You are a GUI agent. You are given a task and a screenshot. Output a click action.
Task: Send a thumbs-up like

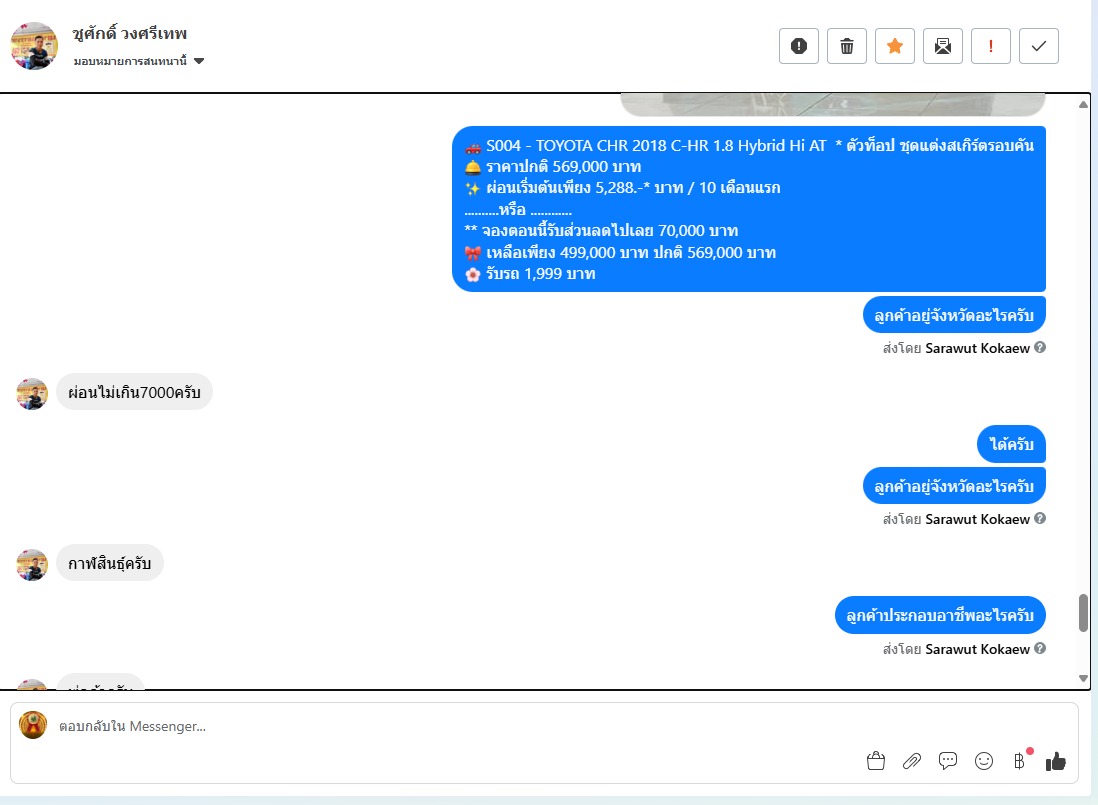tap(1055, 761)
